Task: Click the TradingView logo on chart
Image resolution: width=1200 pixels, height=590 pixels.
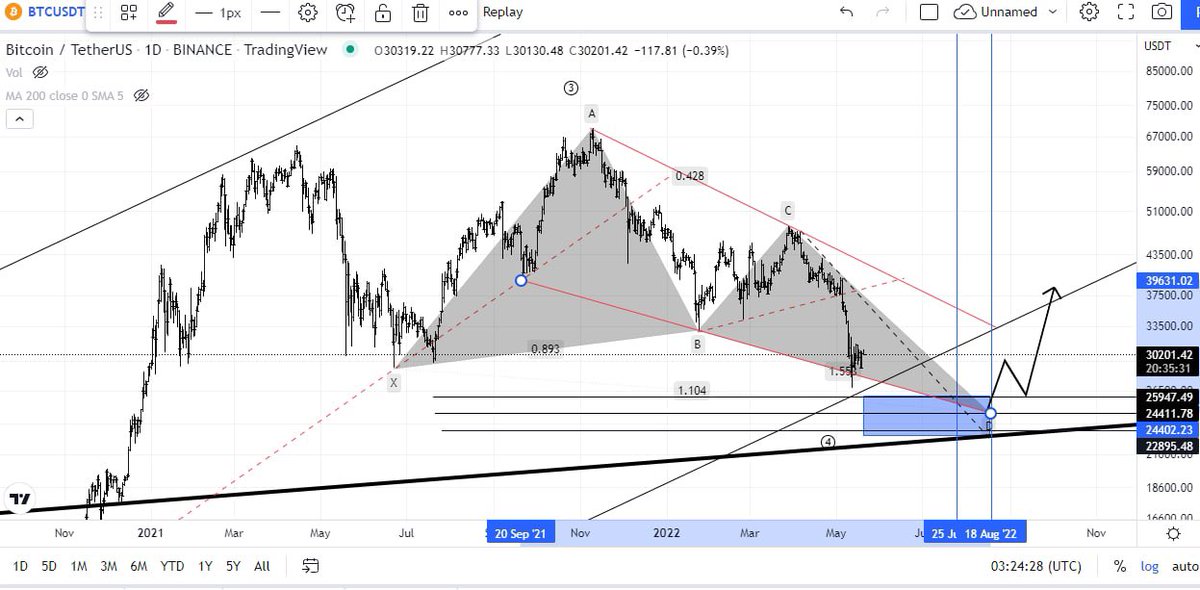Action: [x=19, y=497]
